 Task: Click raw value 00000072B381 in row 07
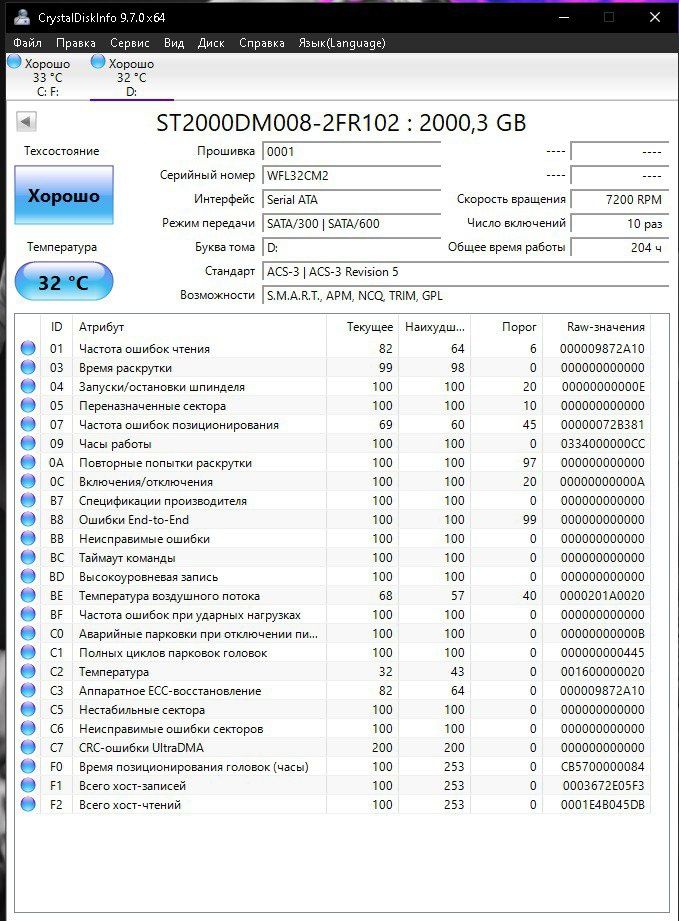point(603,424)
